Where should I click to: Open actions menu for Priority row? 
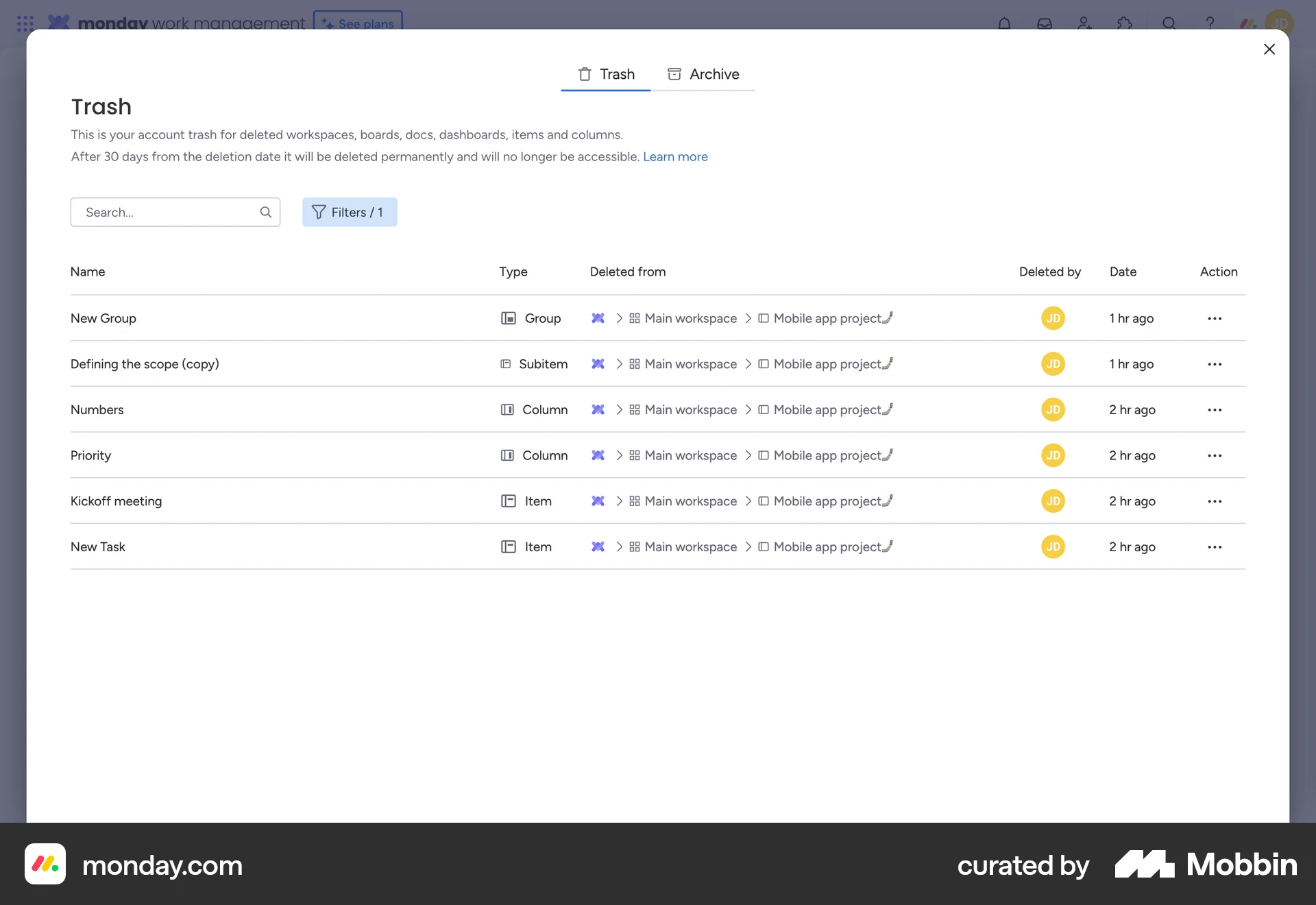tap(1215, 456)
